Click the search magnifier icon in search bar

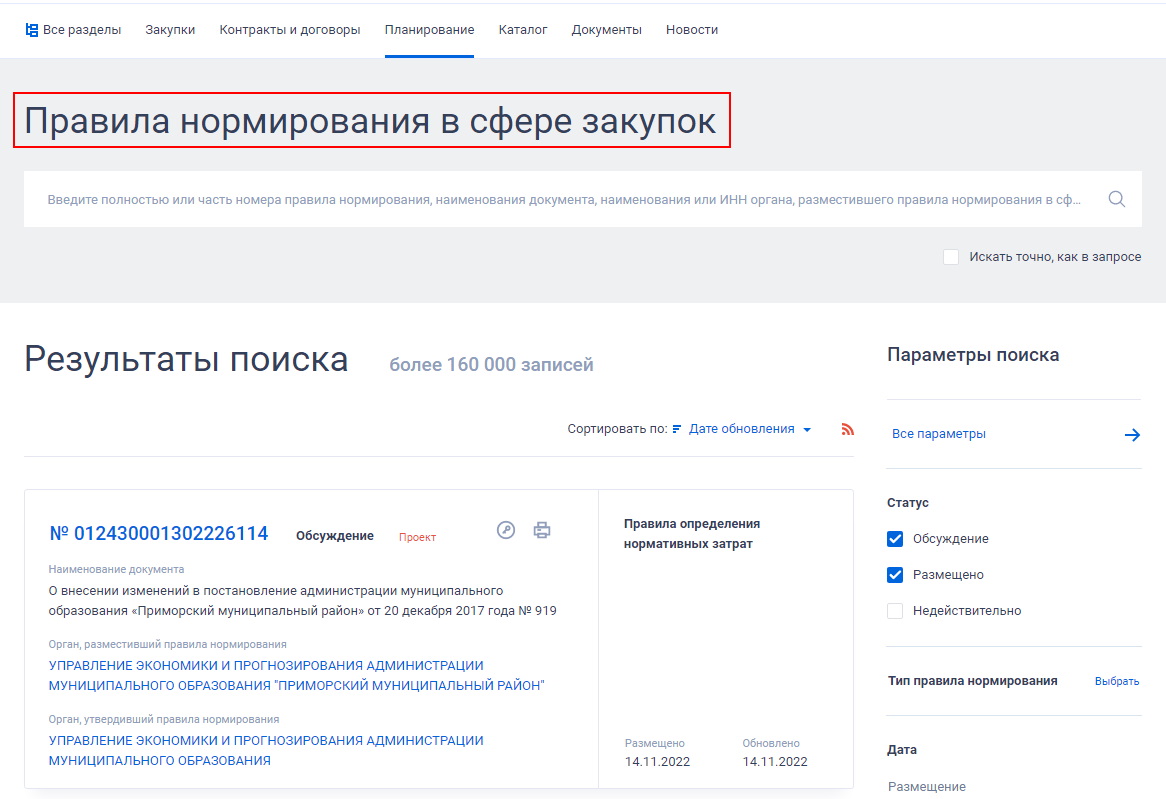1116,198
